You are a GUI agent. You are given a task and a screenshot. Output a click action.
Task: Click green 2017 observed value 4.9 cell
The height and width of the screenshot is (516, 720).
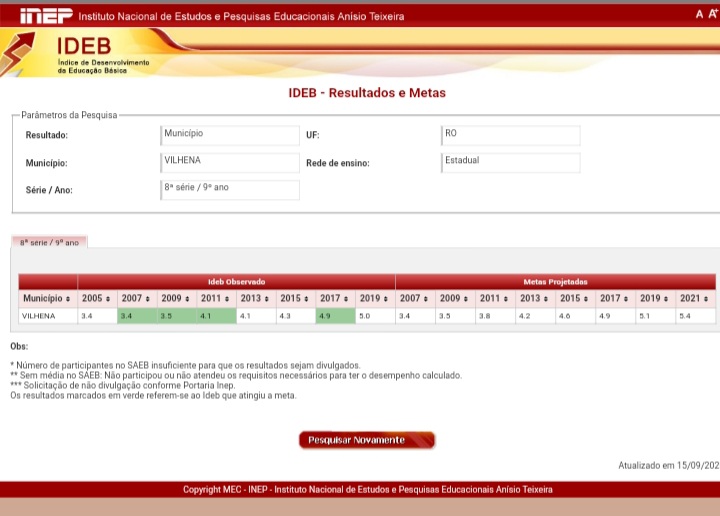click(335, 316)
